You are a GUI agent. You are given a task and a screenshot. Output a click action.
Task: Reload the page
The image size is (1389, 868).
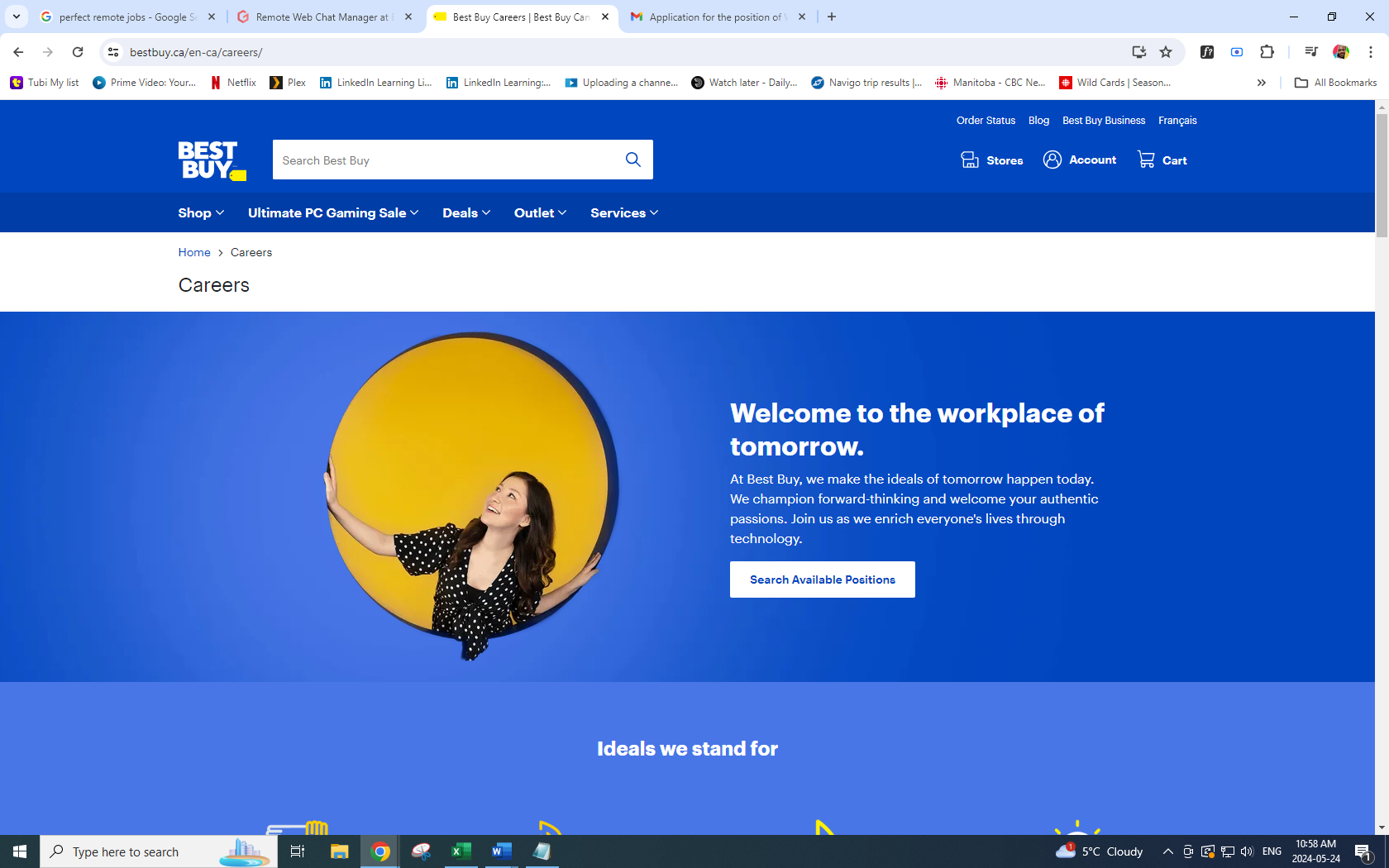78,52
